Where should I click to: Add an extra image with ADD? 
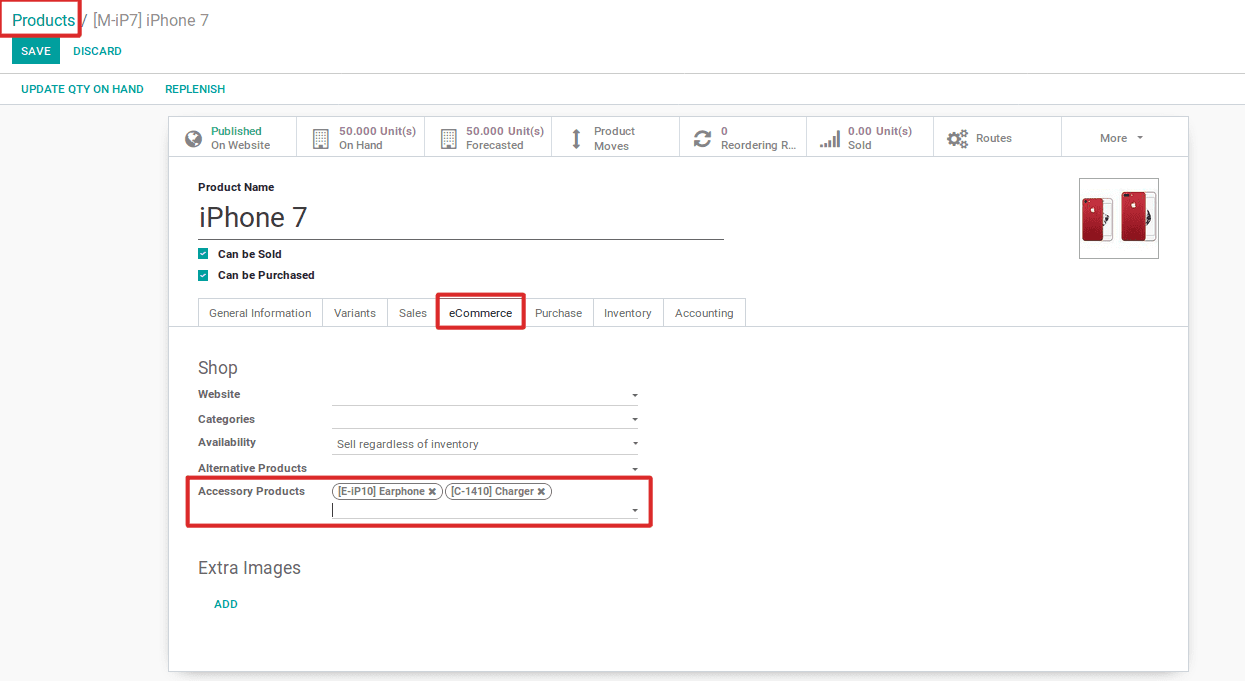[226, 604]
